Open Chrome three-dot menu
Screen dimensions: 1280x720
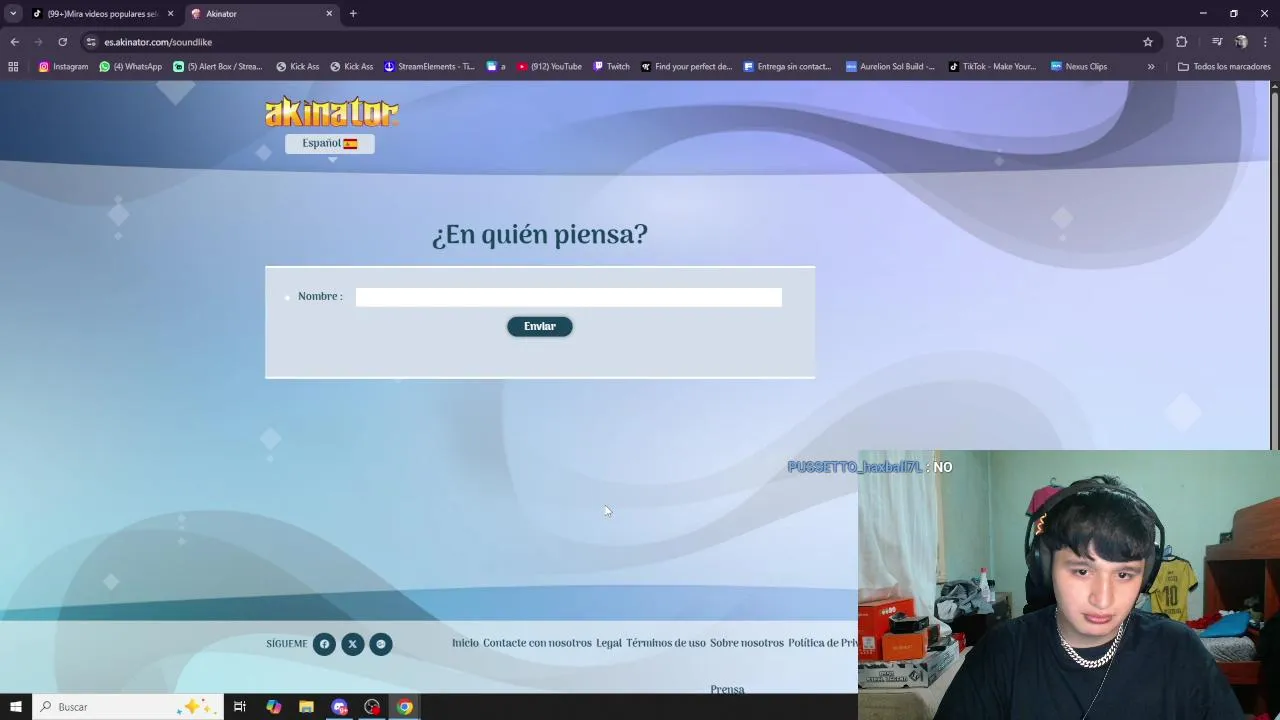[1266, 42]
